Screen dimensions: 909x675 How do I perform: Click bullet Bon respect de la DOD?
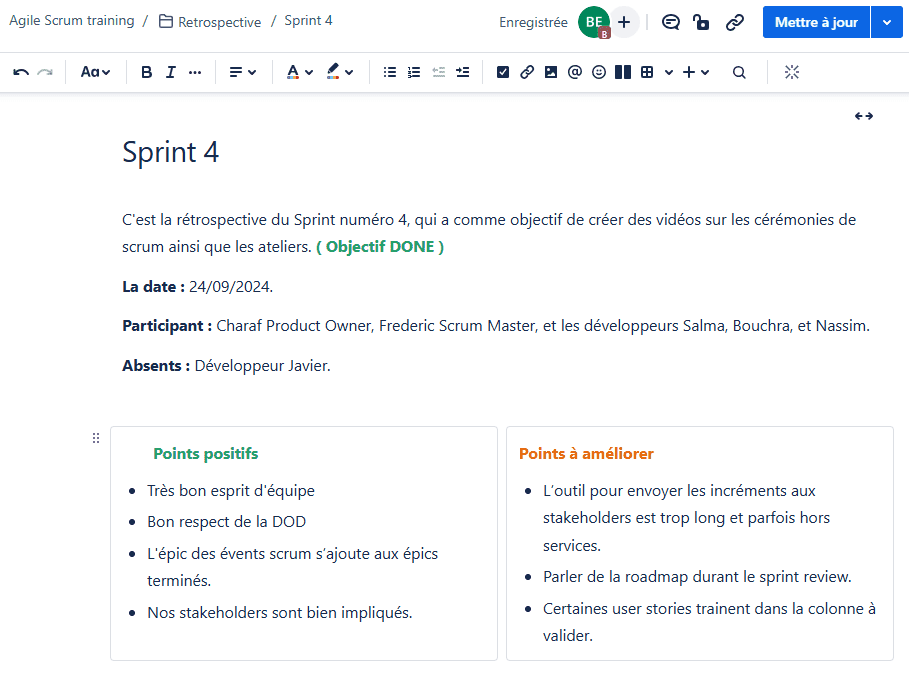tap(227, 522)
